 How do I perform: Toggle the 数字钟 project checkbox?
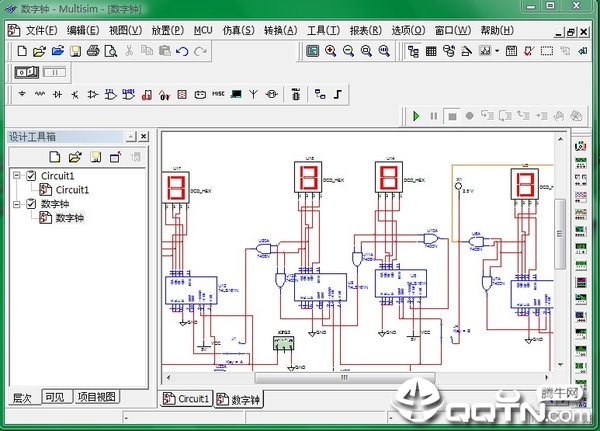[31, 204]
